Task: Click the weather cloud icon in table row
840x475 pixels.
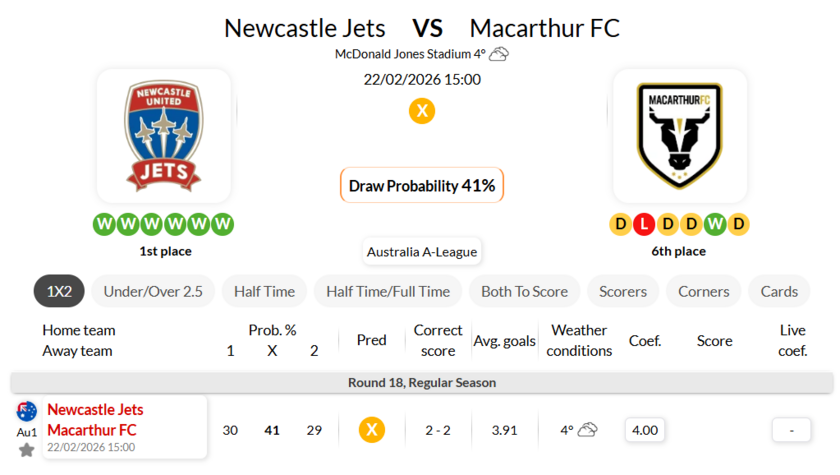Action: tap(588, 430)
